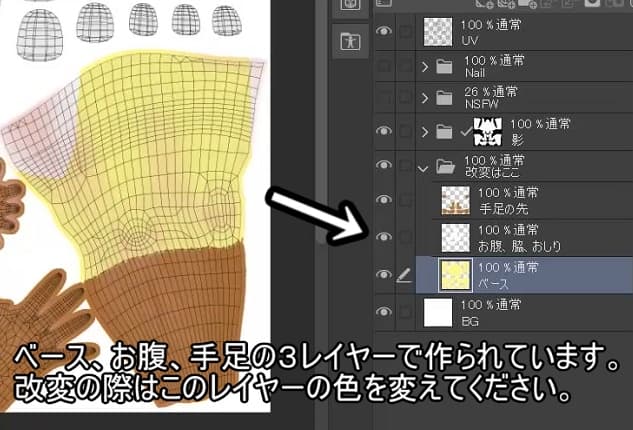Image resolution: width=633 pixels, height=430 pixels.
Task: Hide the 手足の先 layer
Action: pos(384,199)
